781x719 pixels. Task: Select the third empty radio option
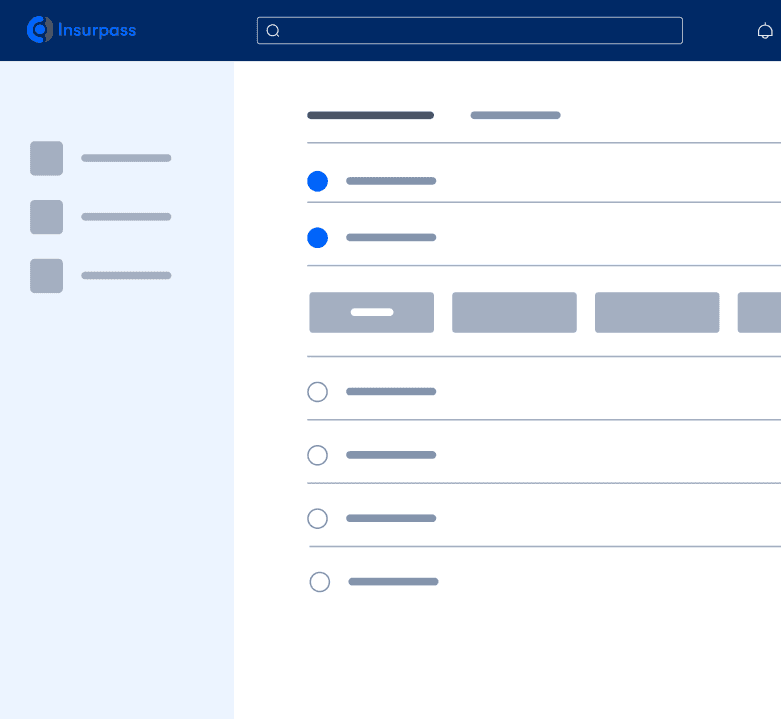pos(317,519)
